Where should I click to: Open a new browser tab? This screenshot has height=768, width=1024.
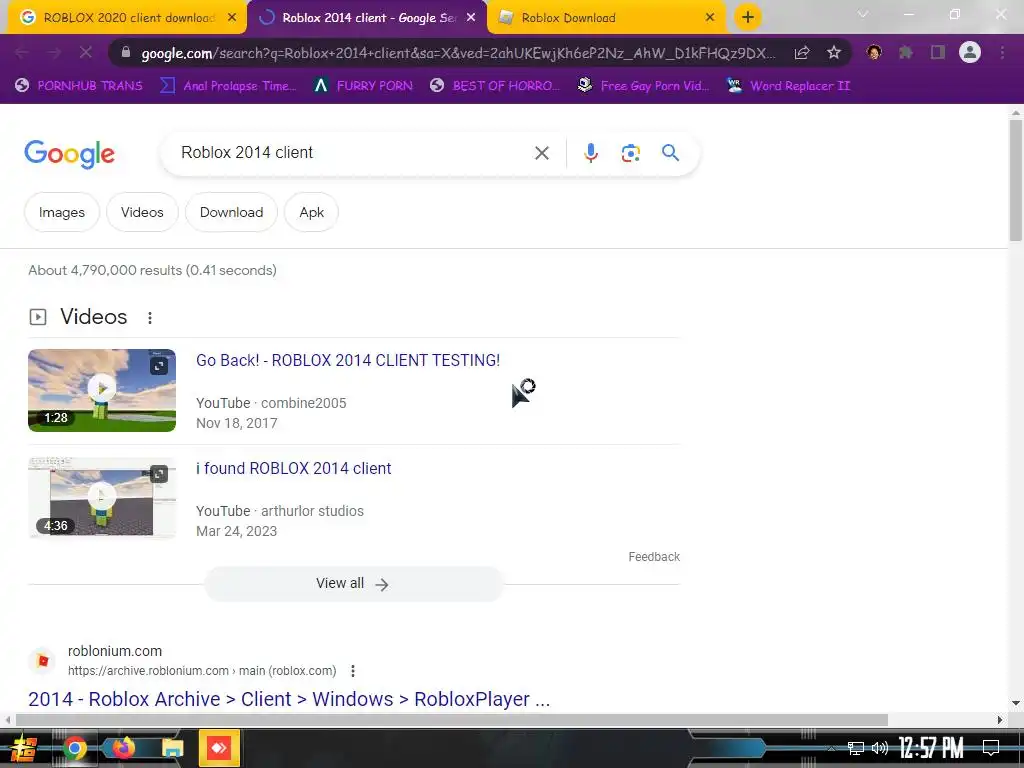tap(748, 17)
